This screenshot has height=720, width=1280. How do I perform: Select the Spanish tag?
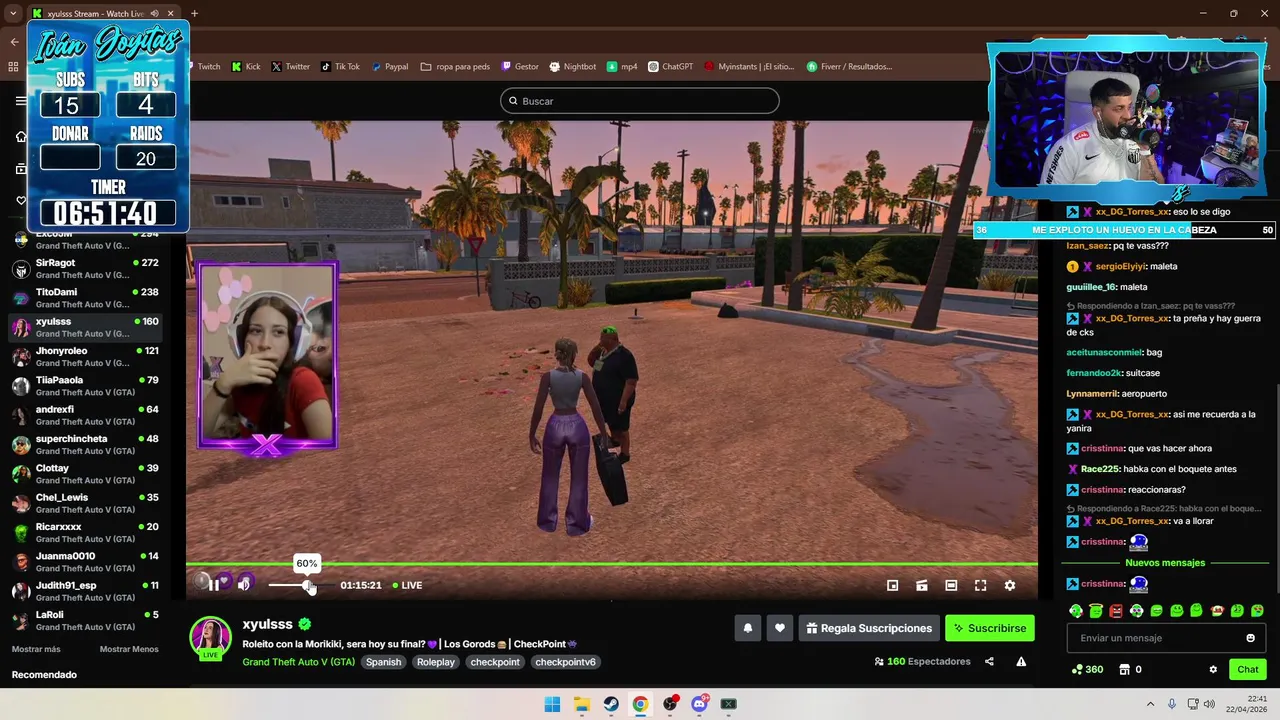383,662
